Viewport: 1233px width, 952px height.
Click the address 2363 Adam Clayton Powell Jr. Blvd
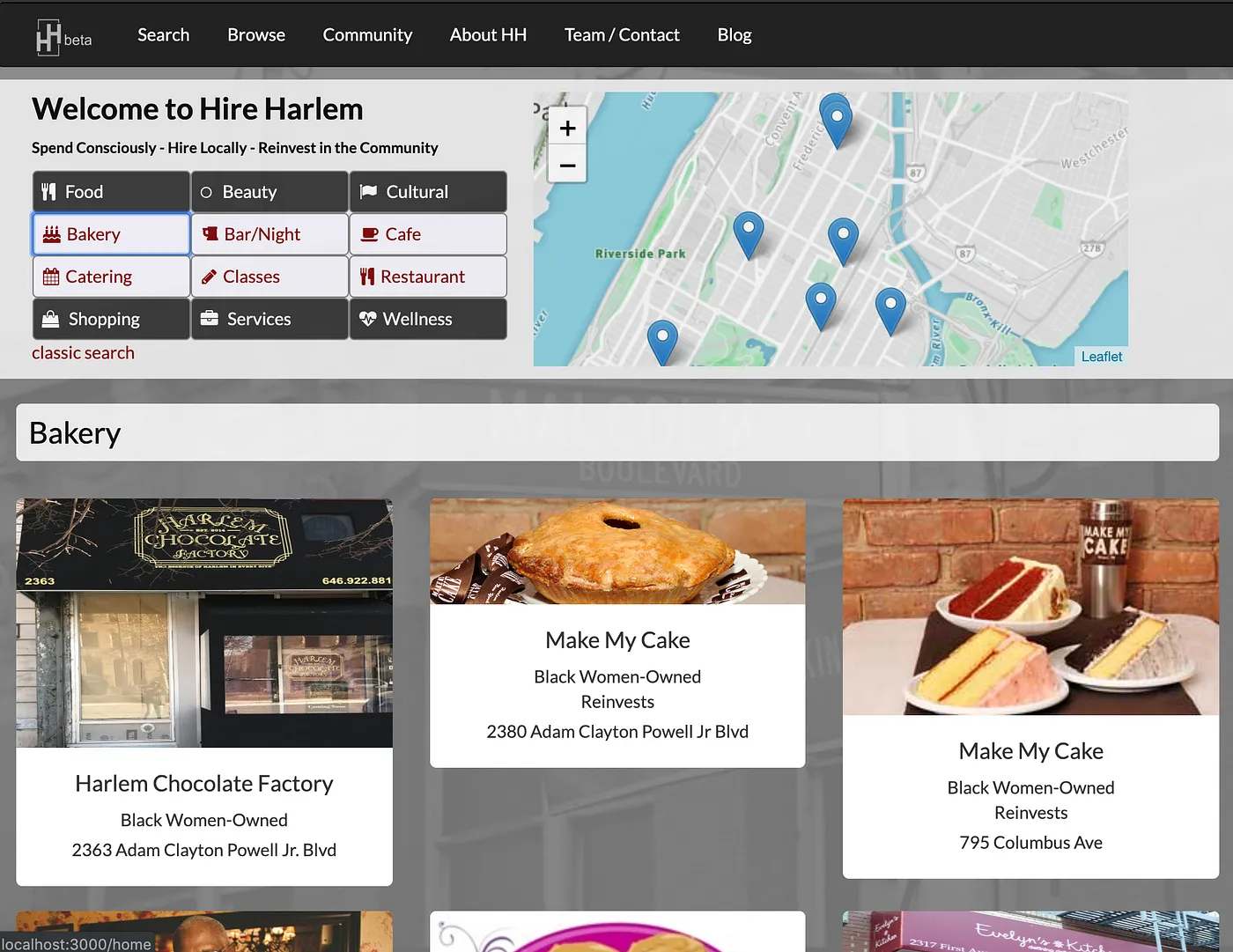[204, 850]
